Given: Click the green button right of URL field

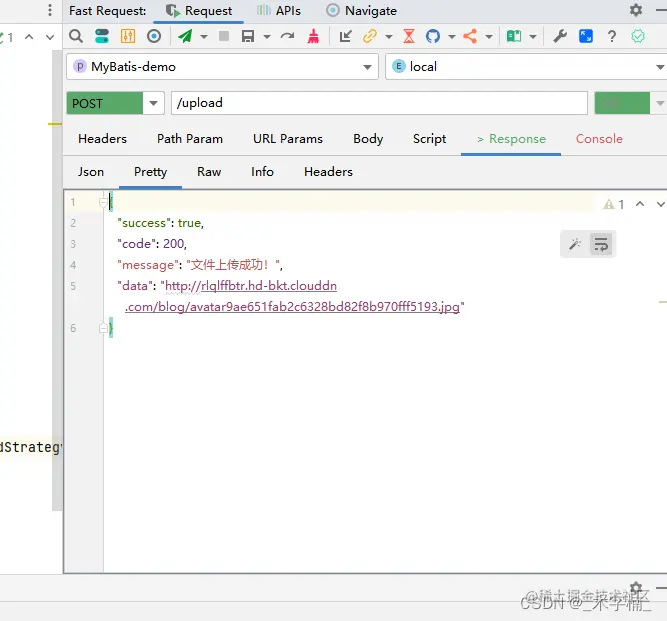Looking at the screenshot, I should coord(622,103).
